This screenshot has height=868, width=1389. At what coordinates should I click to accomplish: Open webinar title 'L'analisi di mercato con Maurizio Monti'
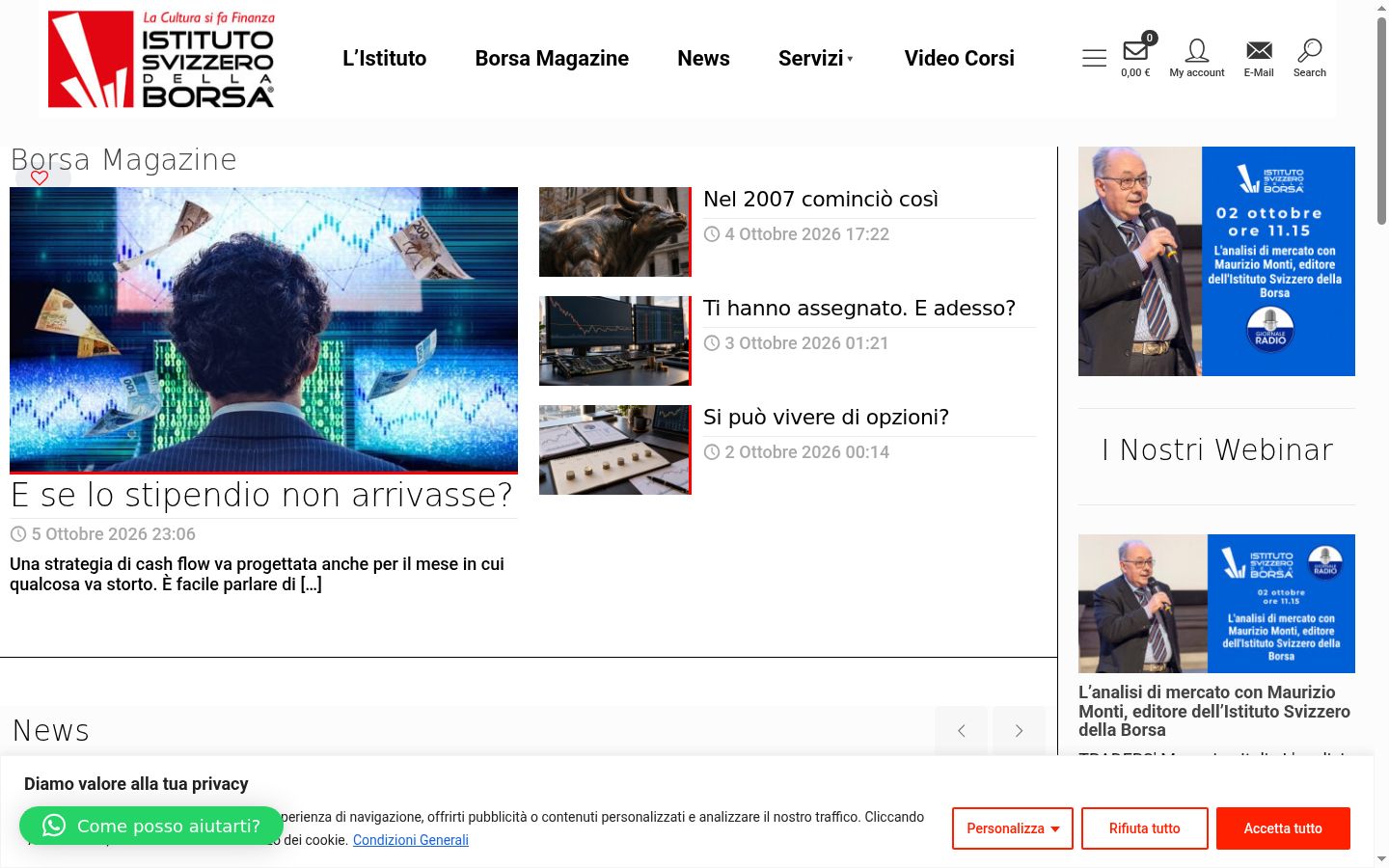pos(1214,711)
